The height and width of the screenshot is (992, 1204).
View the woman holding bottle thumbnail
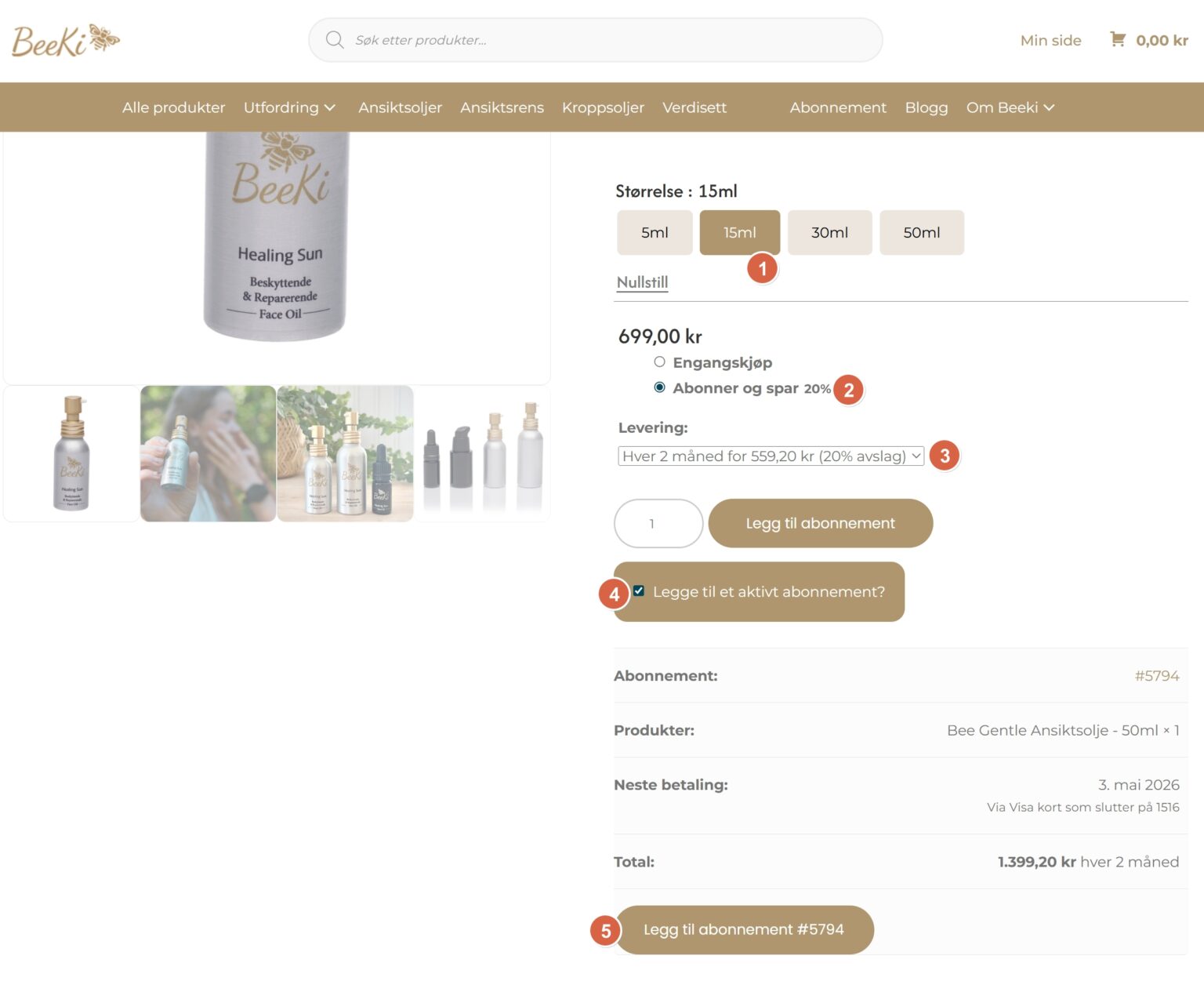[208, 453]
